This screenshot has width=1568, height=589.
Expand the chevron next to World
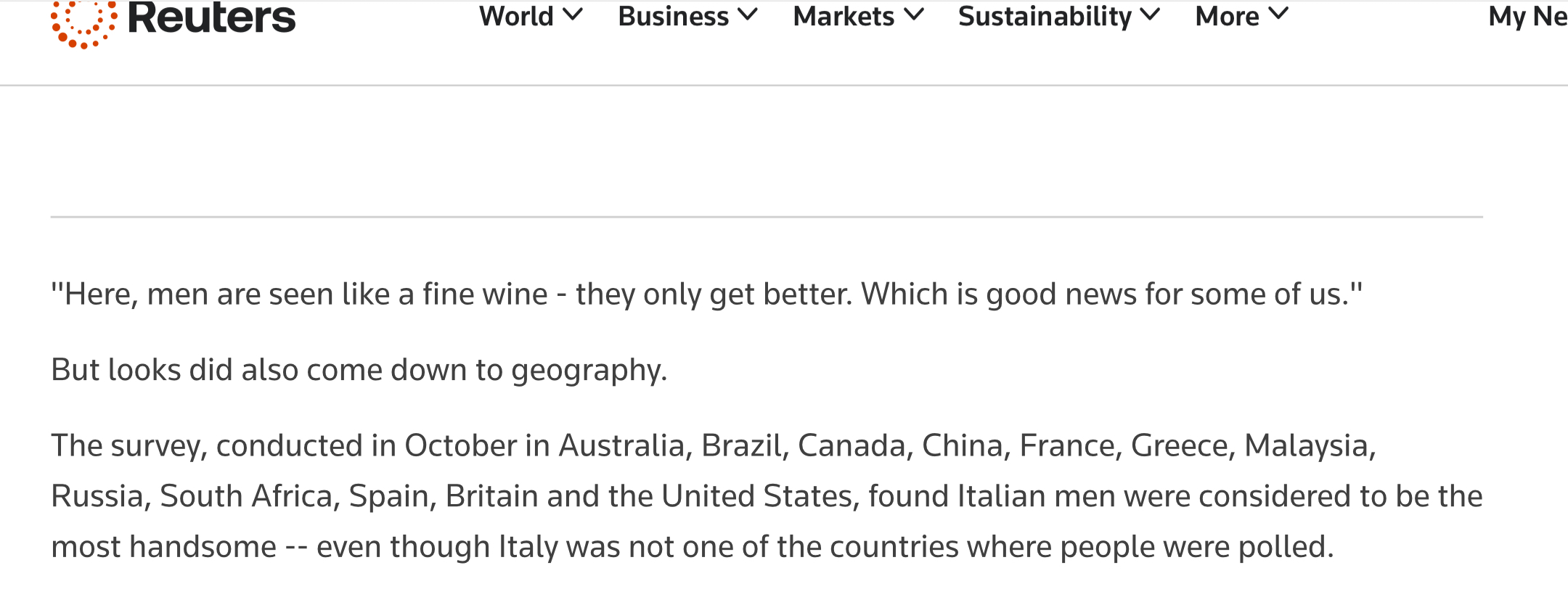(x=573, y=15)
